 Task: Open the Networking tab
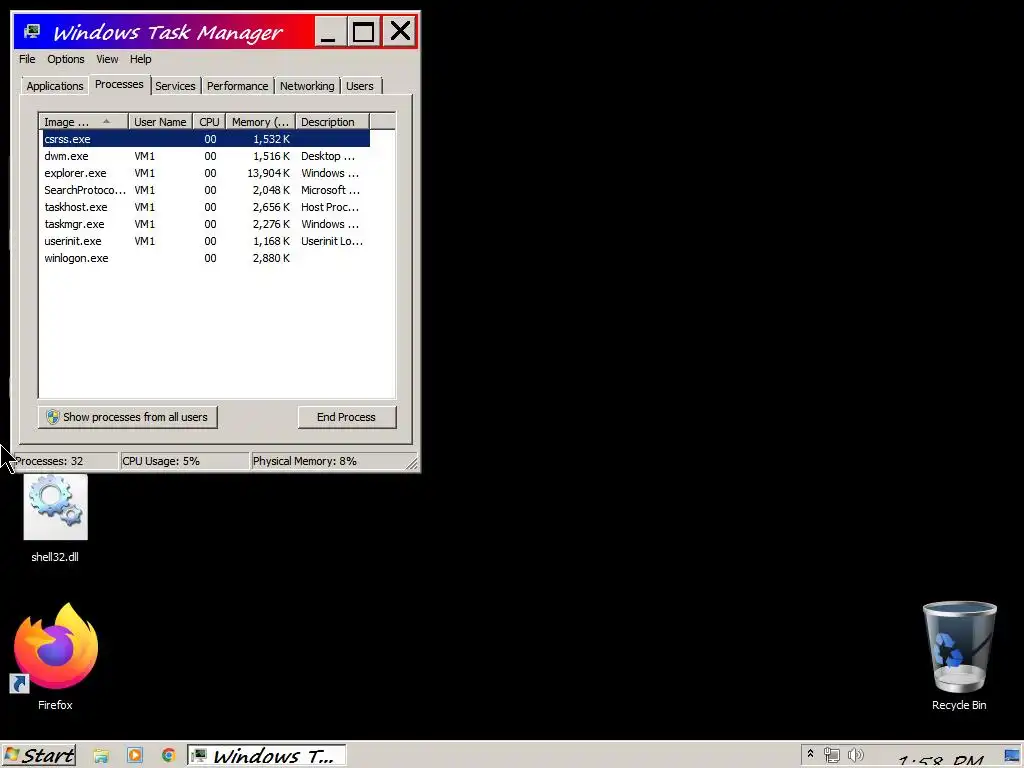(307, 86)
